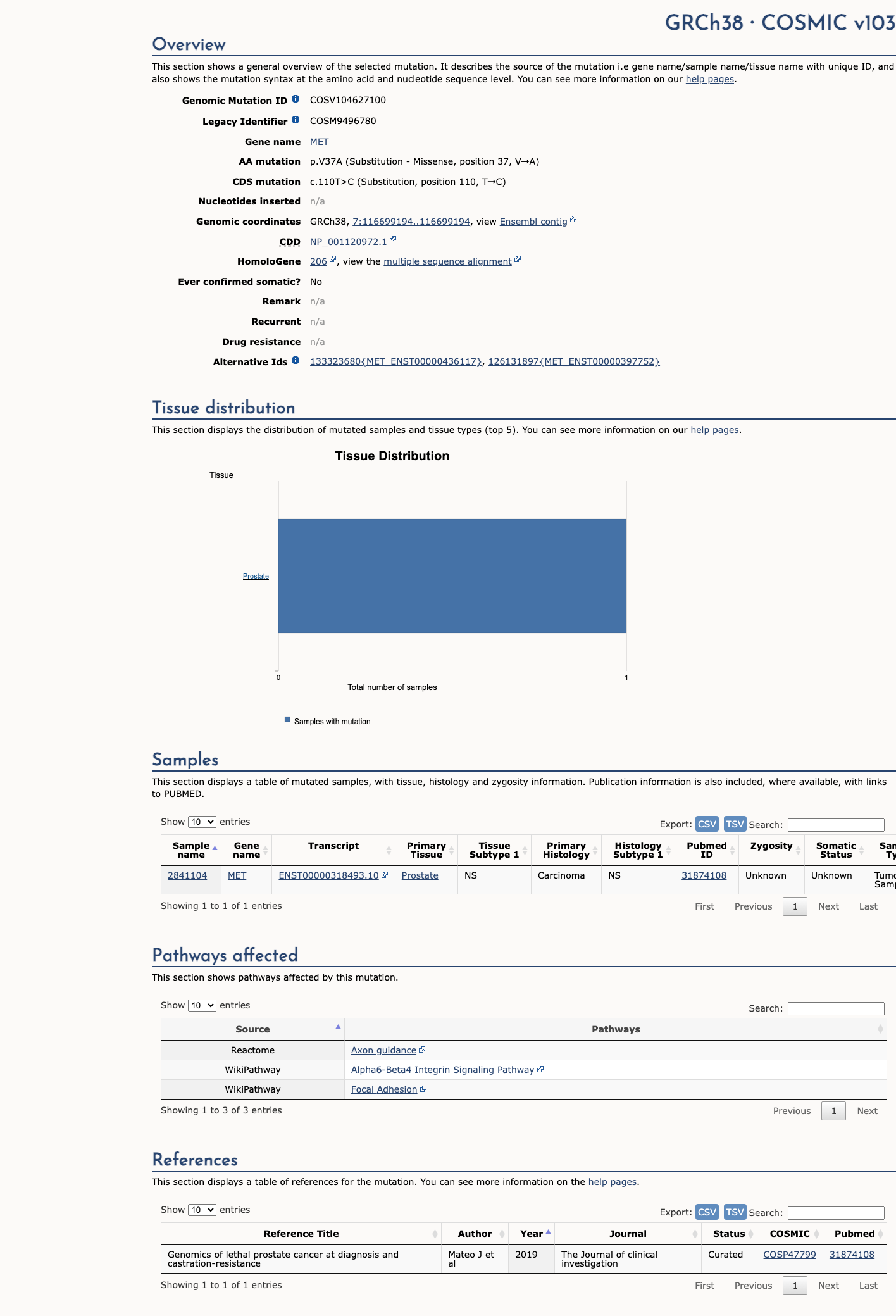Open genomic coordinates 7:116699194..116699194 link
This screenshot has width=896, height=1316.
point(411,222)
